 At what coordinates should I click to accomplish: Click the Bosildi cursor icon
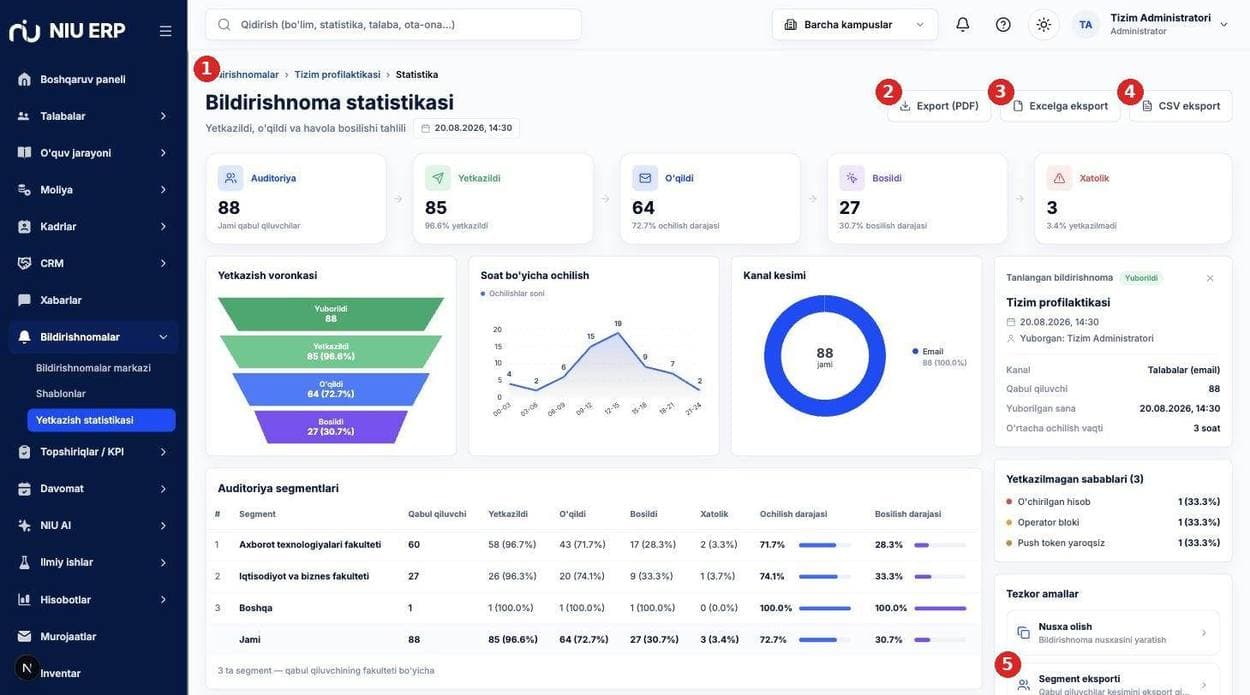[852, 178]
